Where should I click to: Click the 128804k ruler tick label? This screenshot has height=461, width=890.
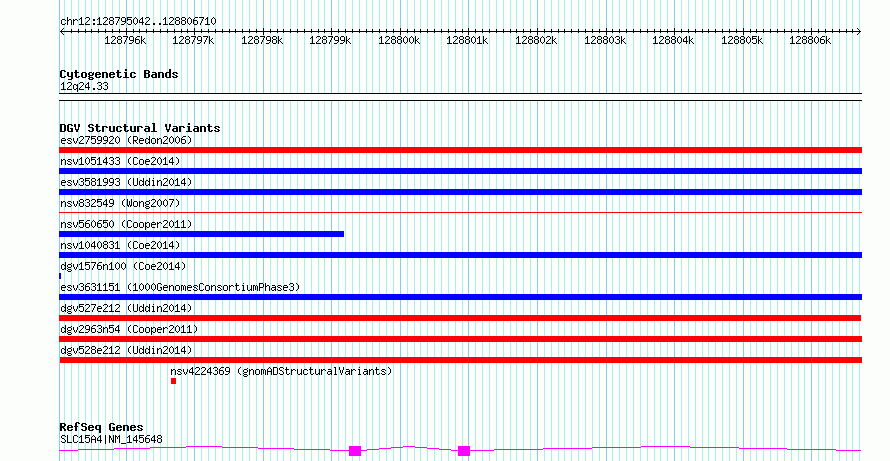(673, 41)
